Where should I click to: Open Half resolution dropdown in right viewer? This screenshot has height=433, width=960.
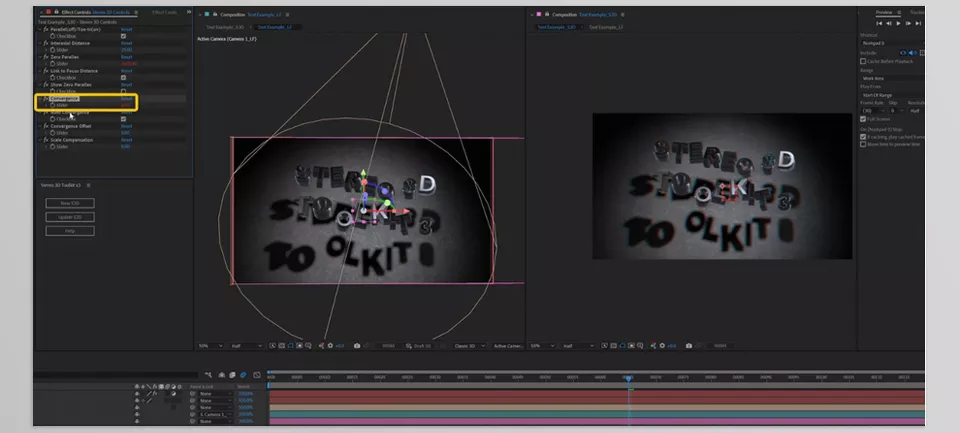click(579, 346)
